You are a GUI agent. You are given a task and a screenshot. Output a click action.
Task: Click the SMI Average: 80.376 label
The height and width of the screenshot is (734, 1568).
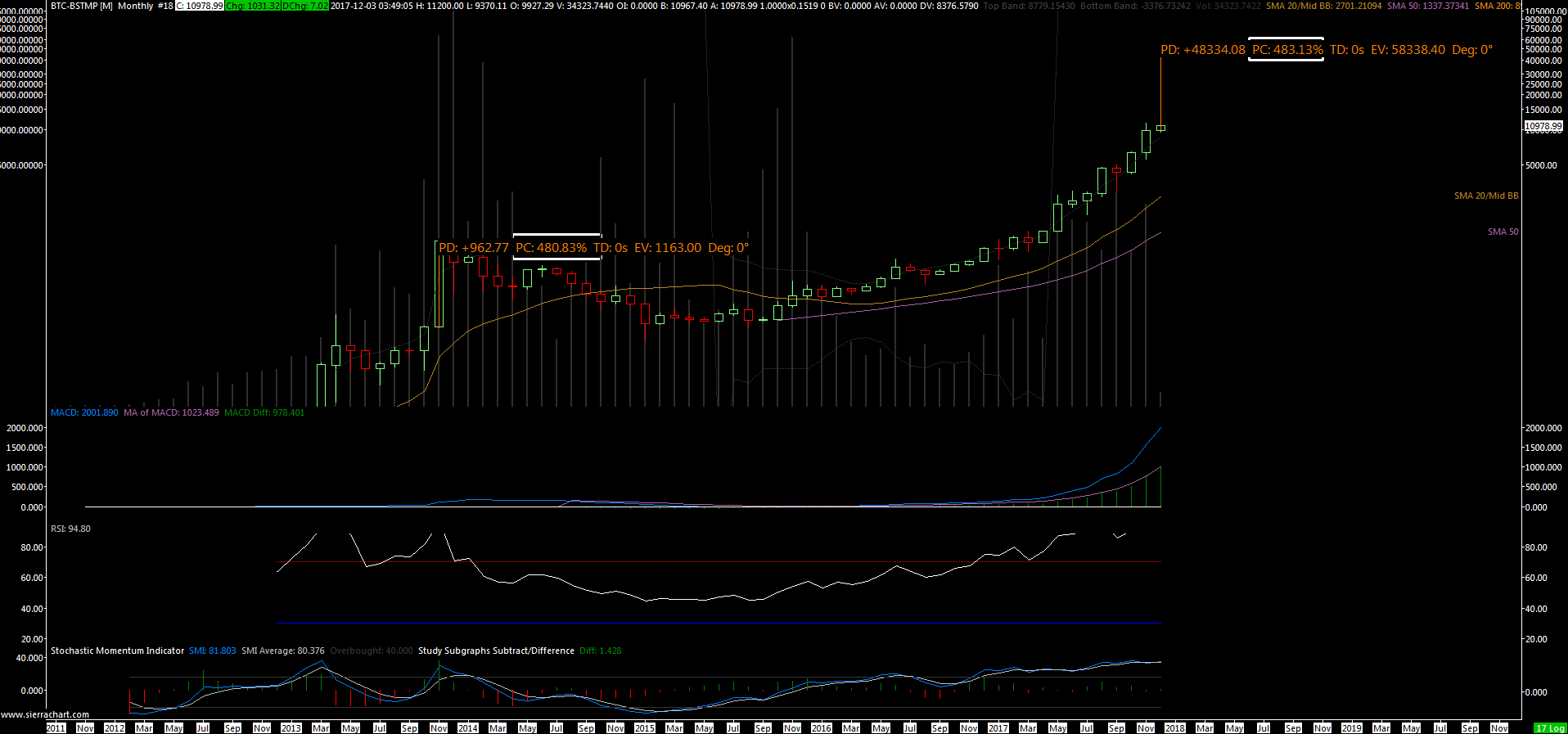(282, 651)
